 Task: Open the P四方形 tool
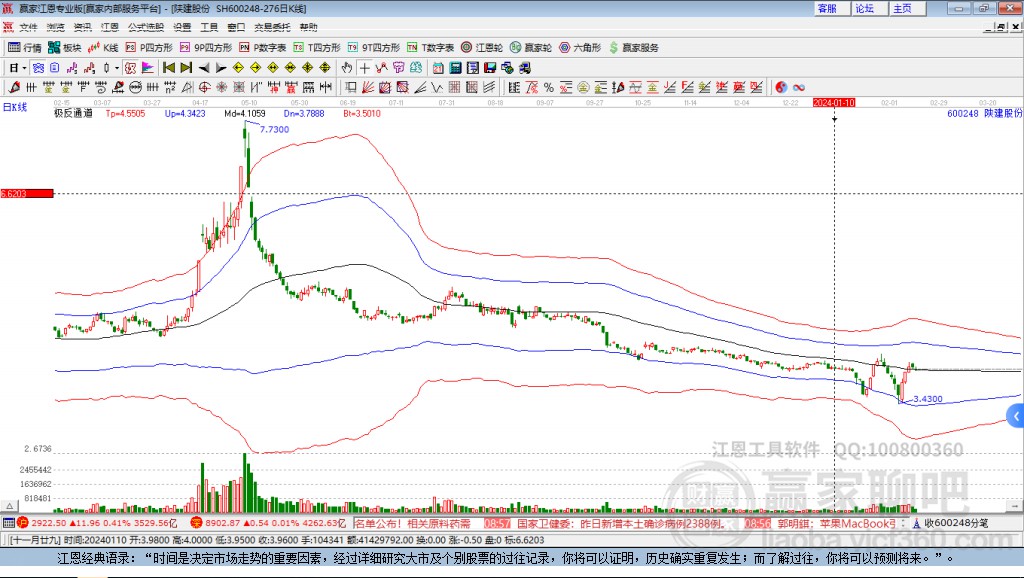click(x=149, y=48)
